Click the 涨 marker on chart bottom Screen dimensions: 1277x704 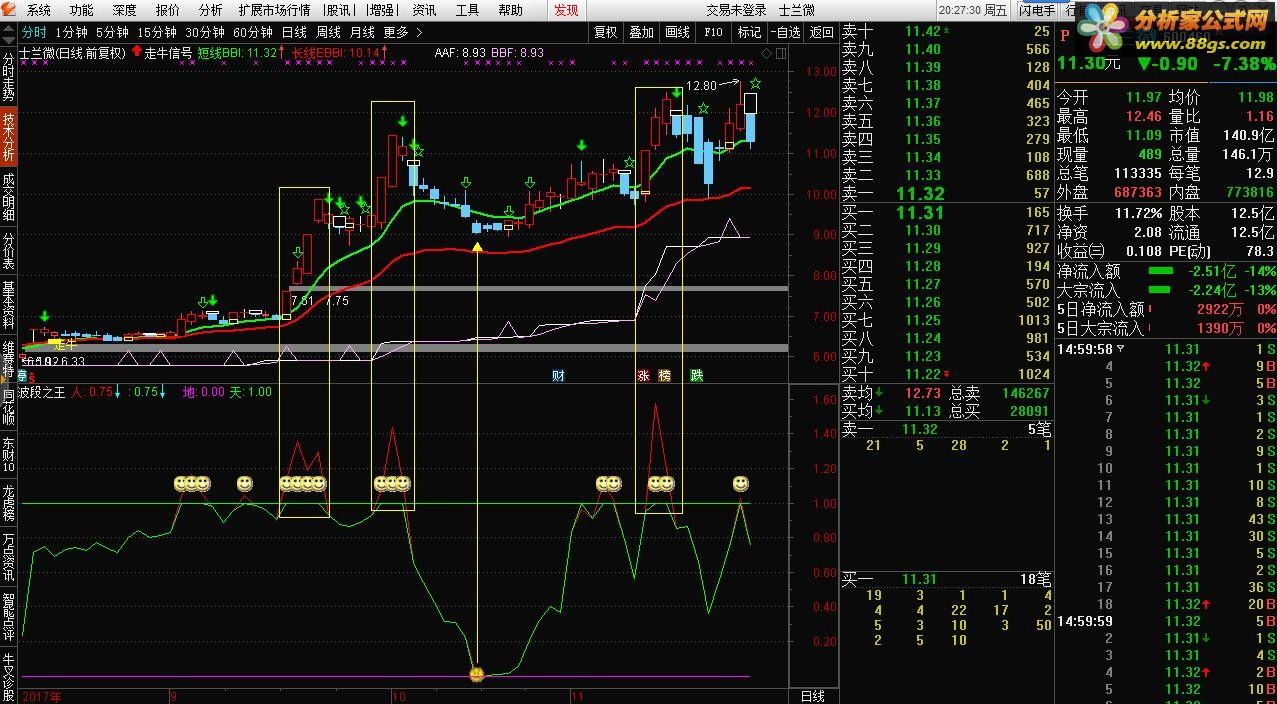coord(643,376)
